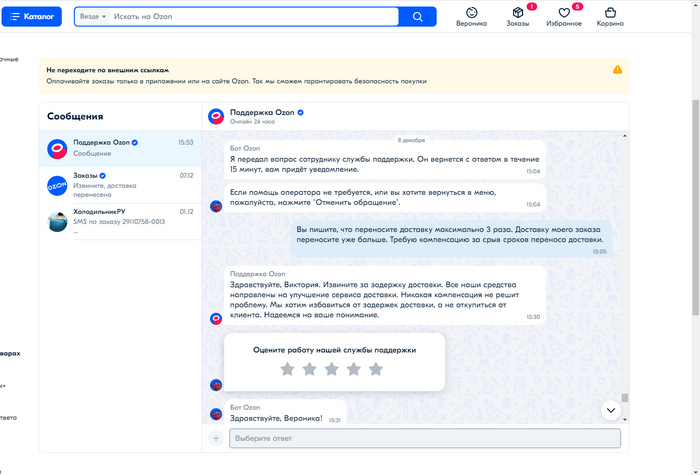Click the user message requesting компенсацию
This screenshot has height=475, width=700.
click(x=451, y=239)
